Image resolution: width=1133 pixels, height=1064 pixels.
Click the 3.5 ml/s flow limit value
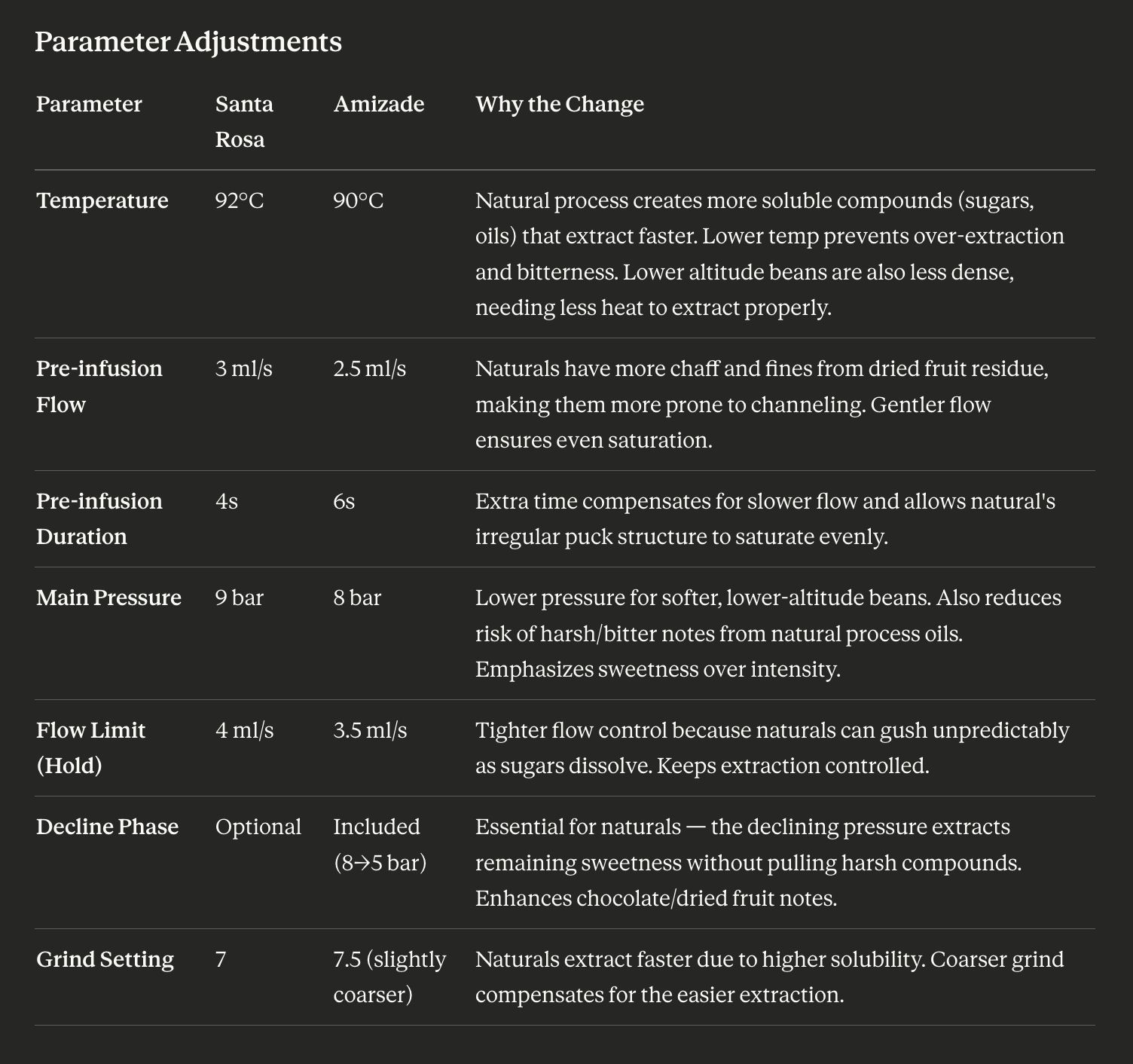click(x=370, y=730)
